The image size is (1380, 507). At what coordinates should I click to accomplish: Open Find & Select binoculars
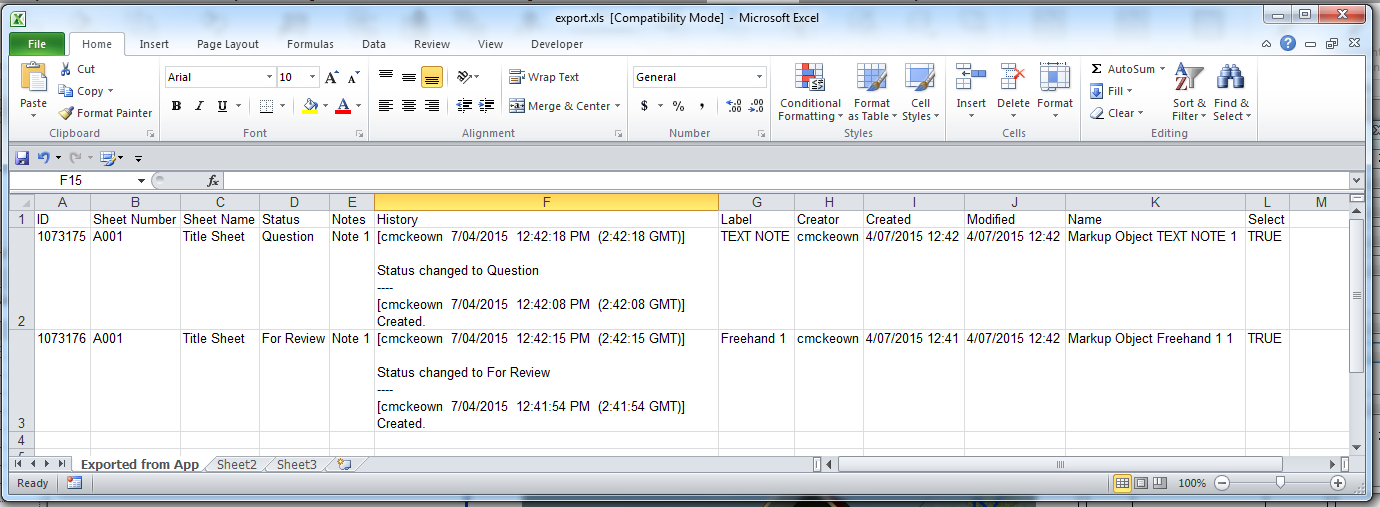click(x=1232, y=93)
